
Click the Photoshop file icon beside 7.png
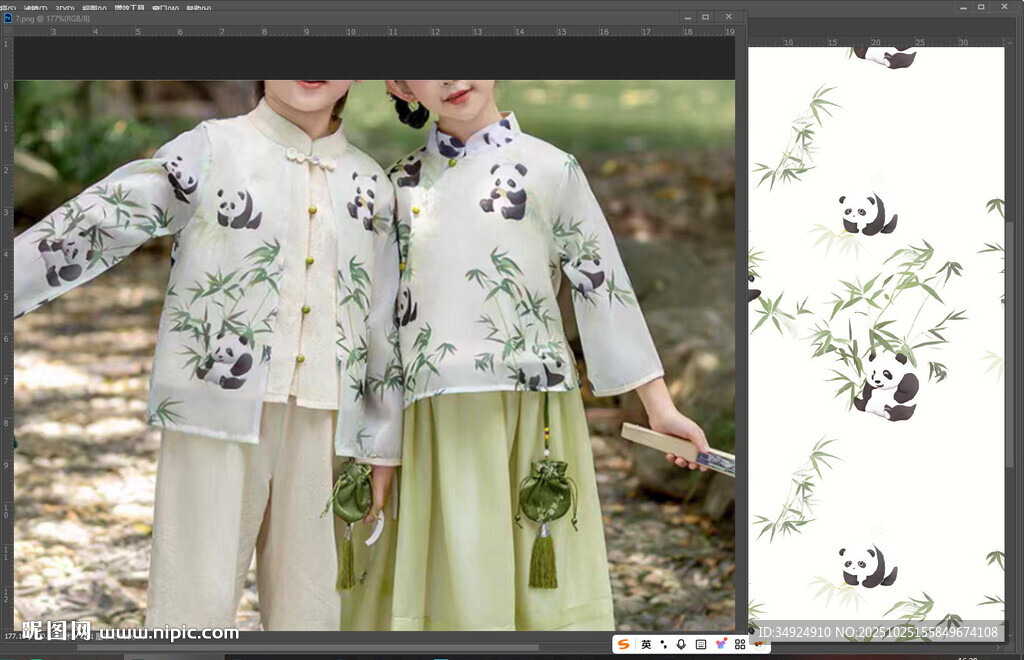(8, 17)
